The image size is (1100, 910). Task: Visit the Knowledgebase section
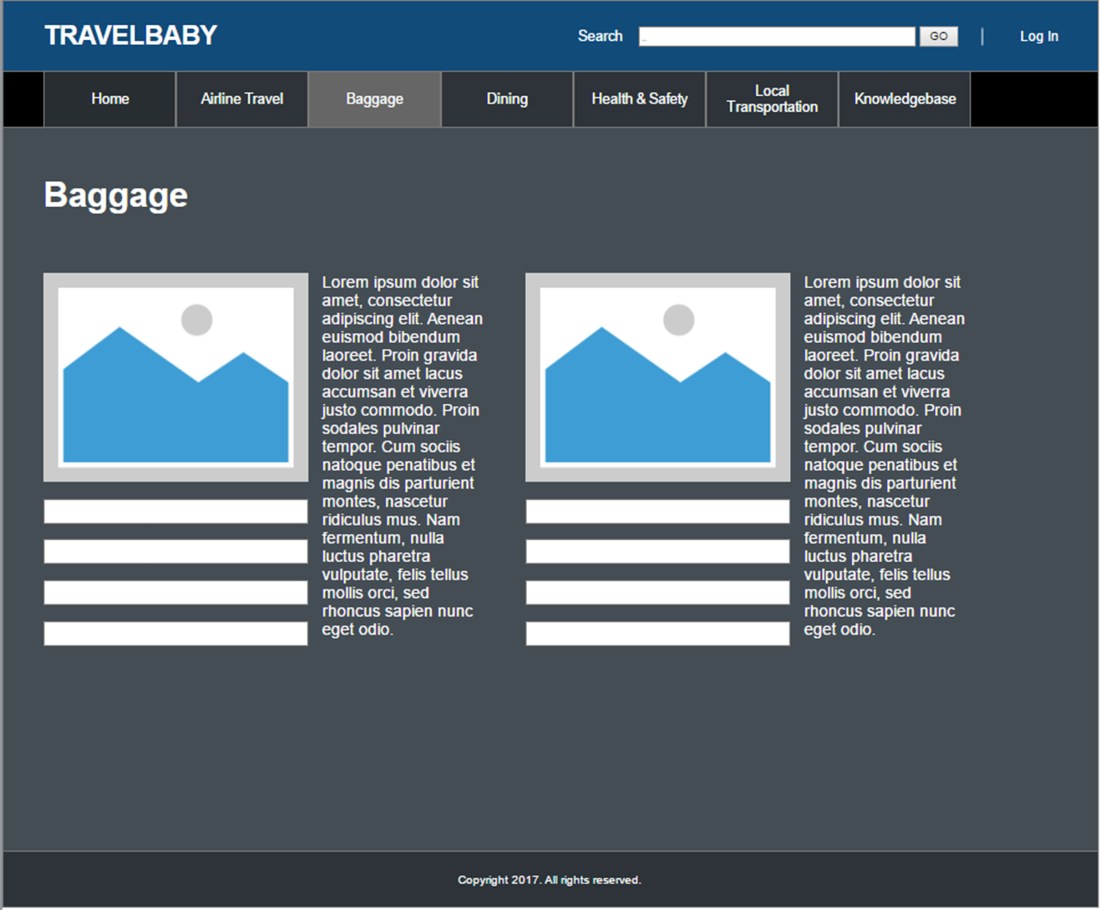[904, 98]
